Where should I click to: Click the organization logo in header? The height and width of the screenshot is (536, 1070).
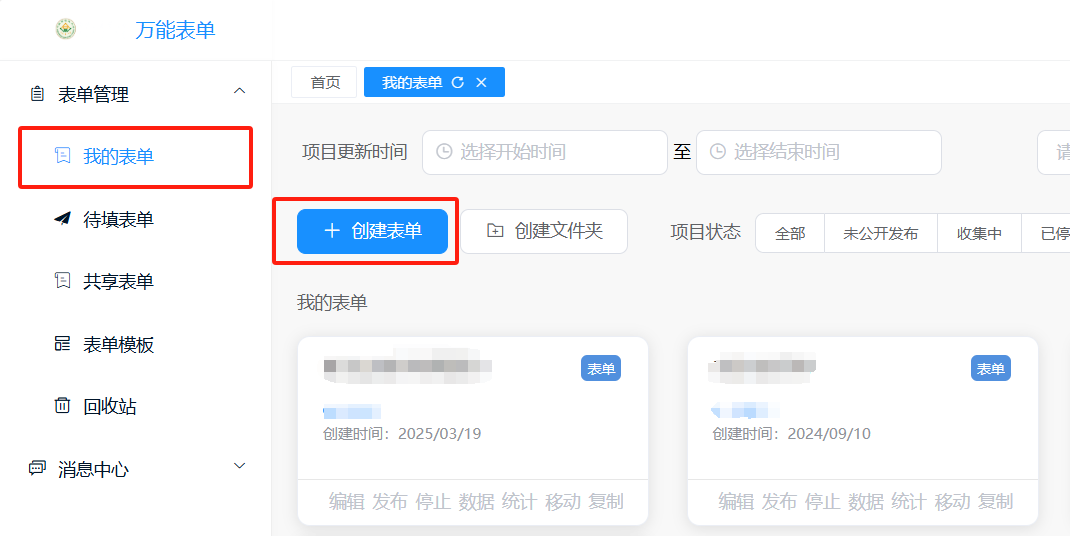(x=66, y=29)
